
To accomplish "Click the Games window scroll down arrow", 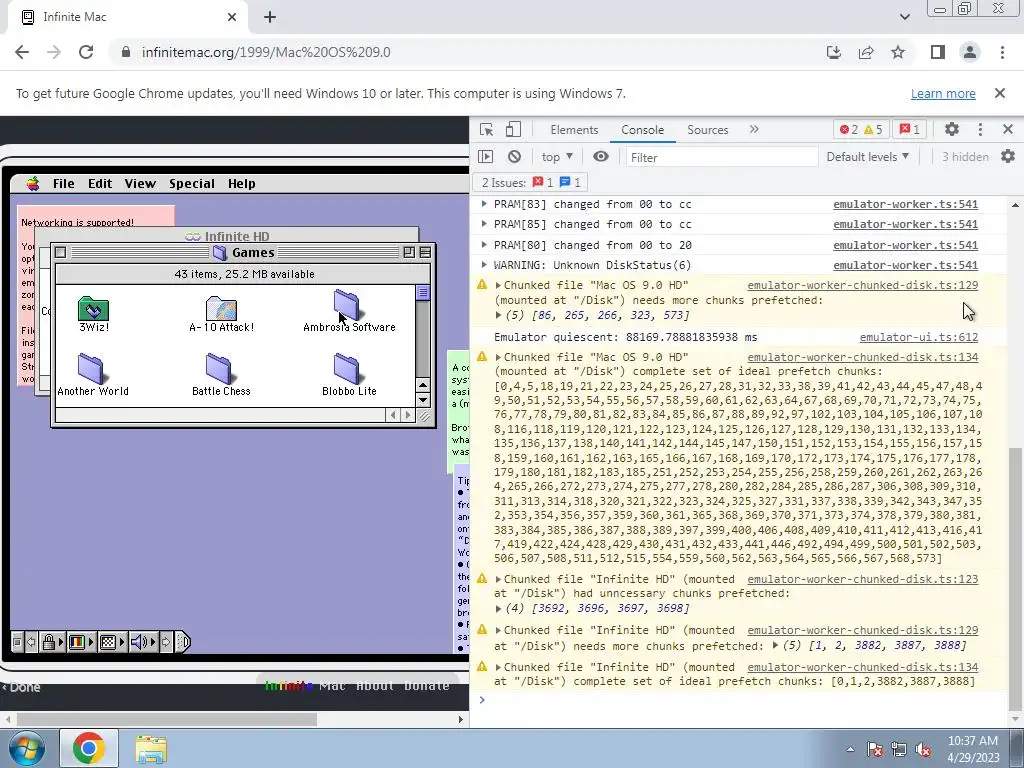I will (x=423, y=400).
